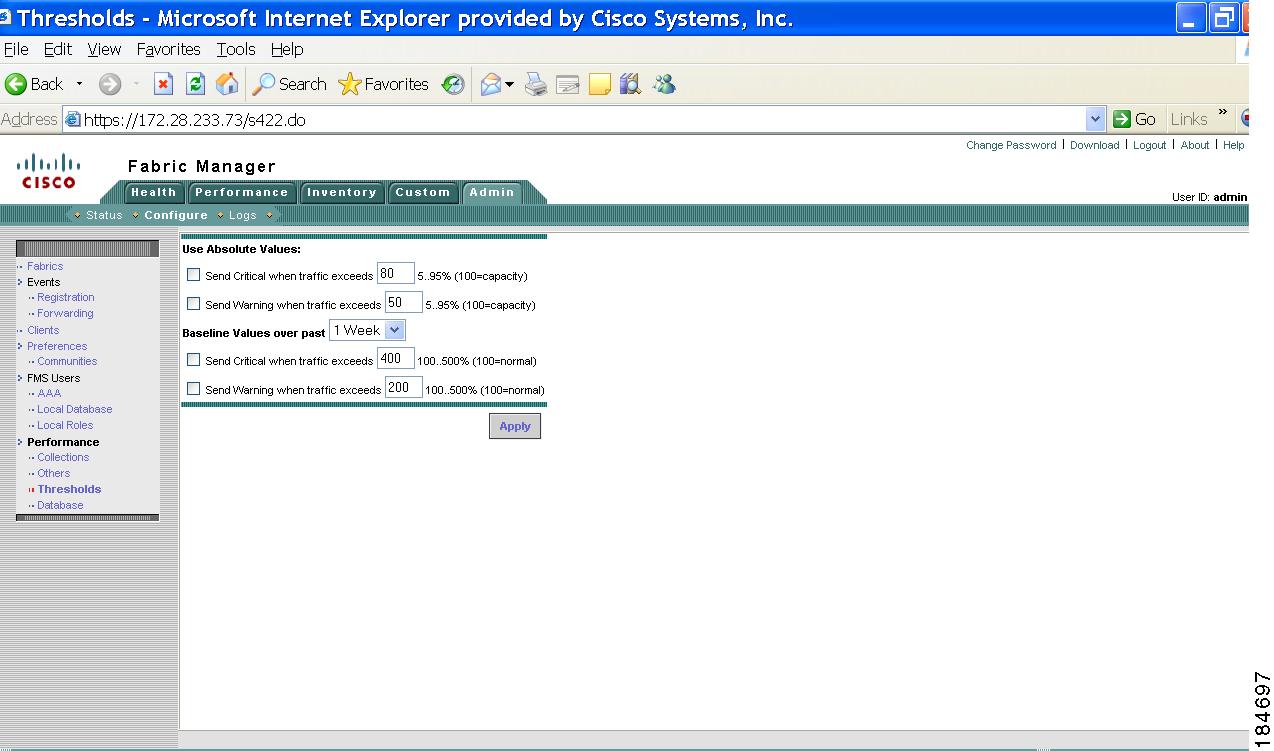Open the Search toolbar button

289,85
